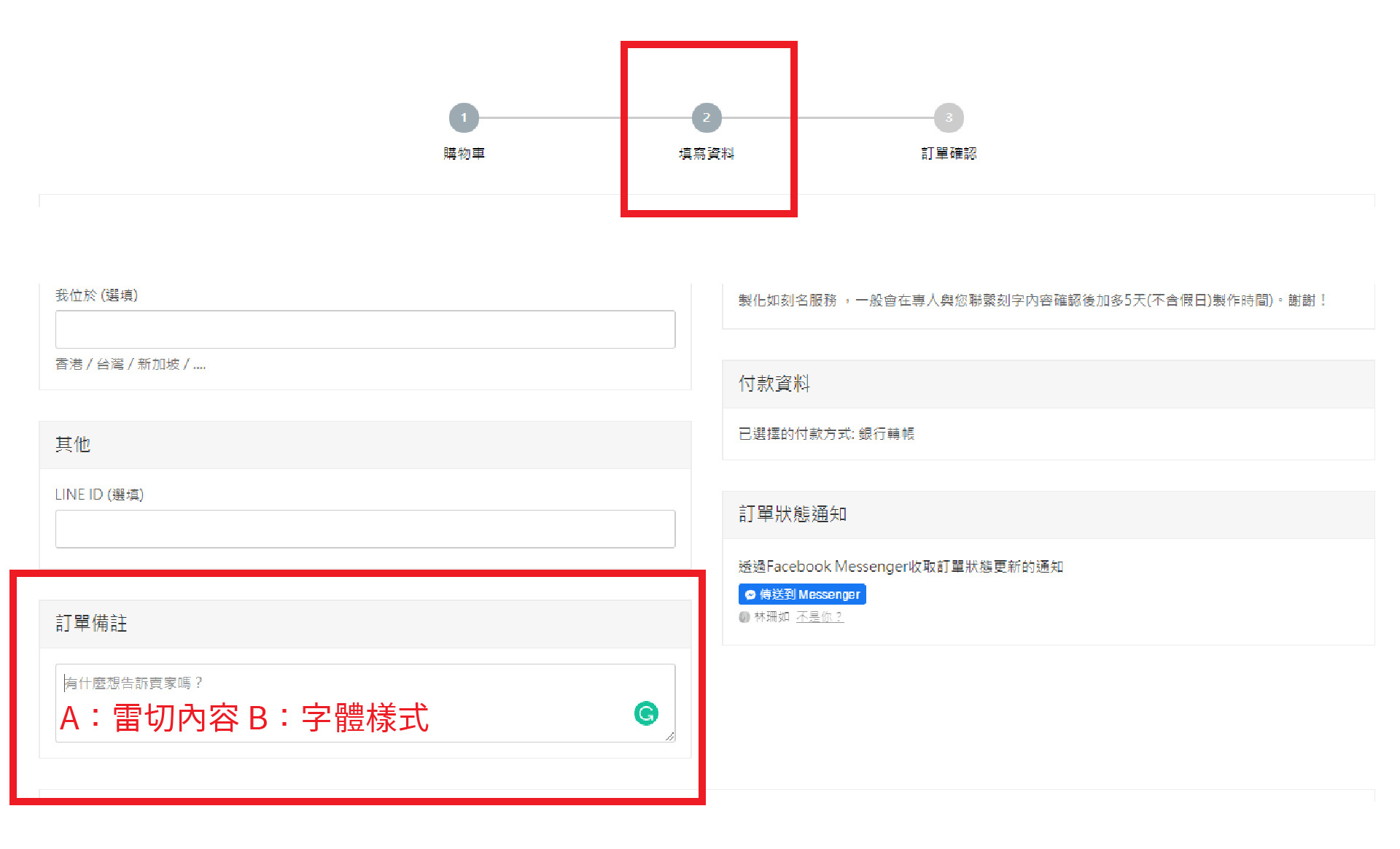
Task: Focus the 我位於 (選填) input field
Action: coord(365,330)
